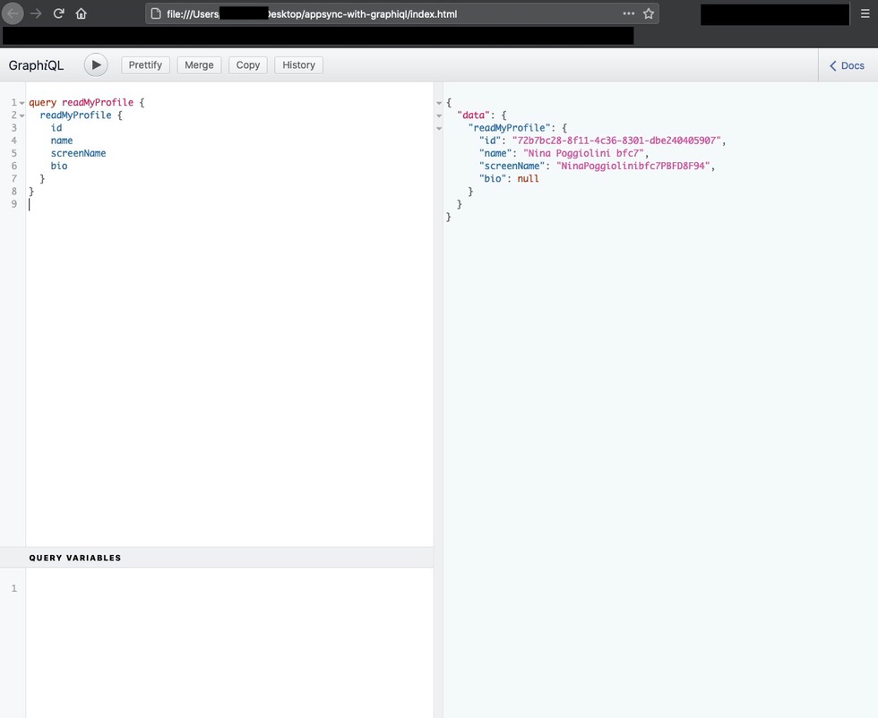Collapse the "data" object in the results
Screen dimensions: 879x718
click(x=439, y=116)
